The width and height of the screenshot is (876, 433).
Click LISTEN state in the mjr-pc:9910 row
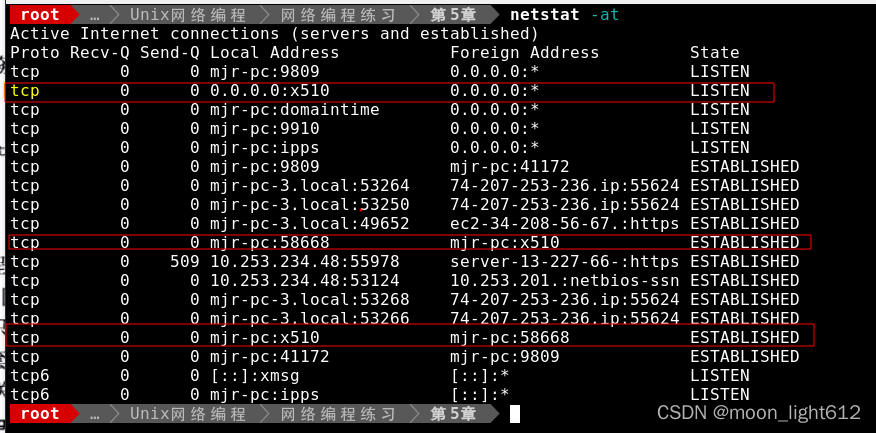(x=720, y=129)
